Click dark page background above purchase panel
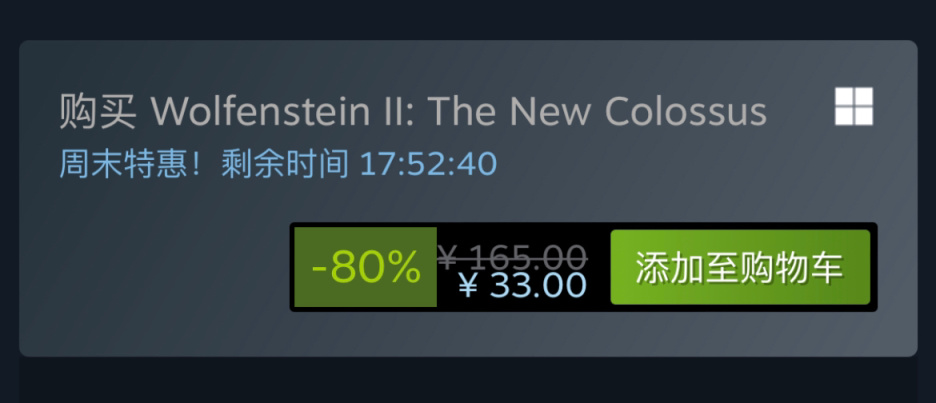The height and width of the screenshot is (403, 936). pyautogui.click(x=468, y=19)
